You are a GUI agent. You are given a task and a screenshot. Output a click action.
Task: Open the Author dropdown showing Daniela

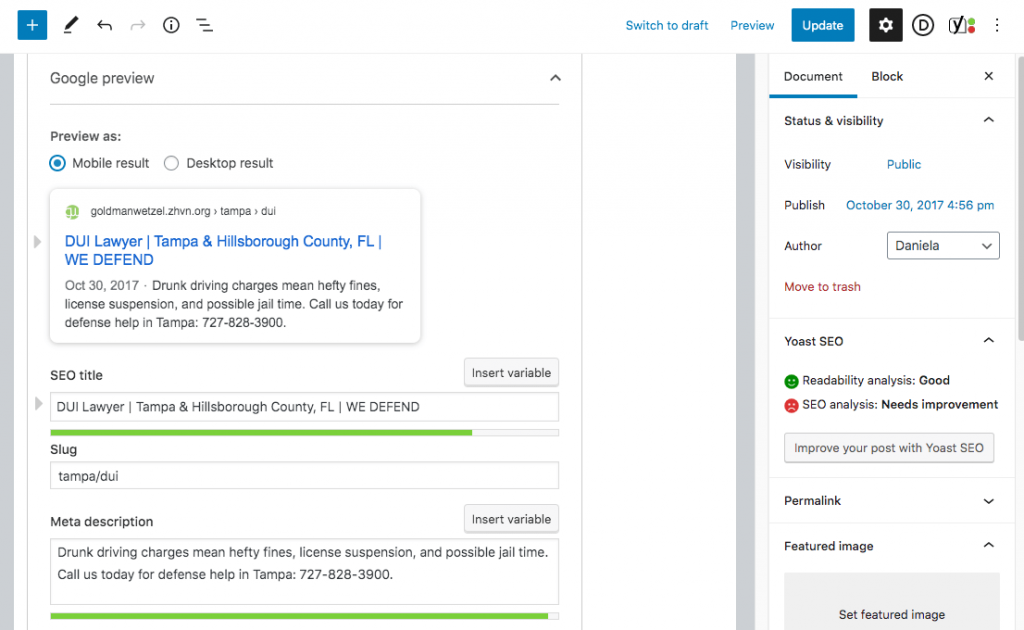point(943,245)
